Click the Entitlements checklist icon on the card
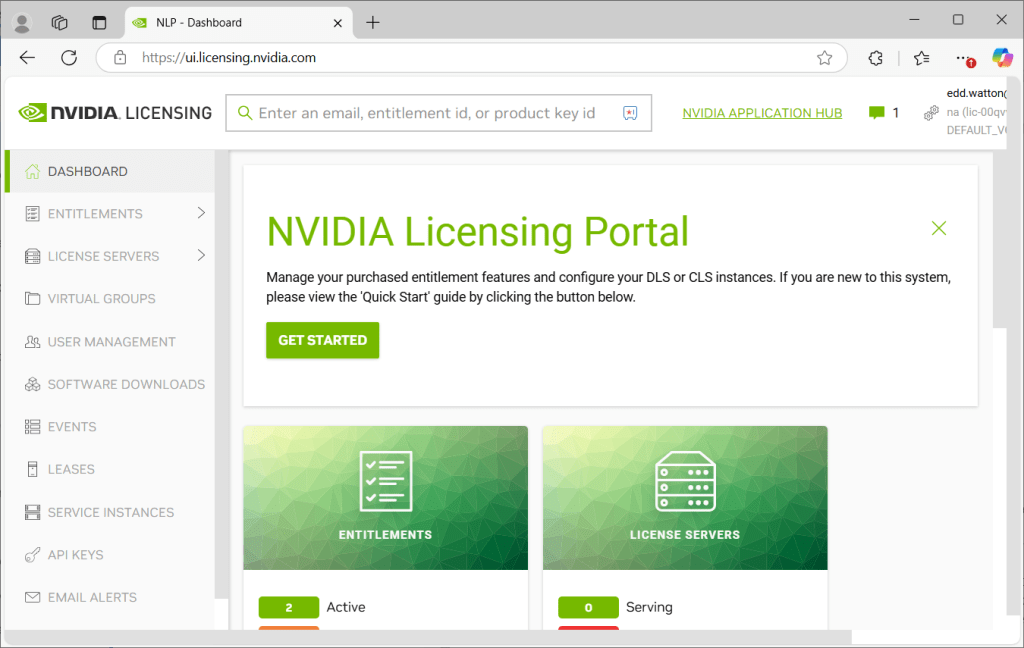Image resolution: width=1024 pixels, height=648 pixels. pyautogui.click(x=385, y=481)
